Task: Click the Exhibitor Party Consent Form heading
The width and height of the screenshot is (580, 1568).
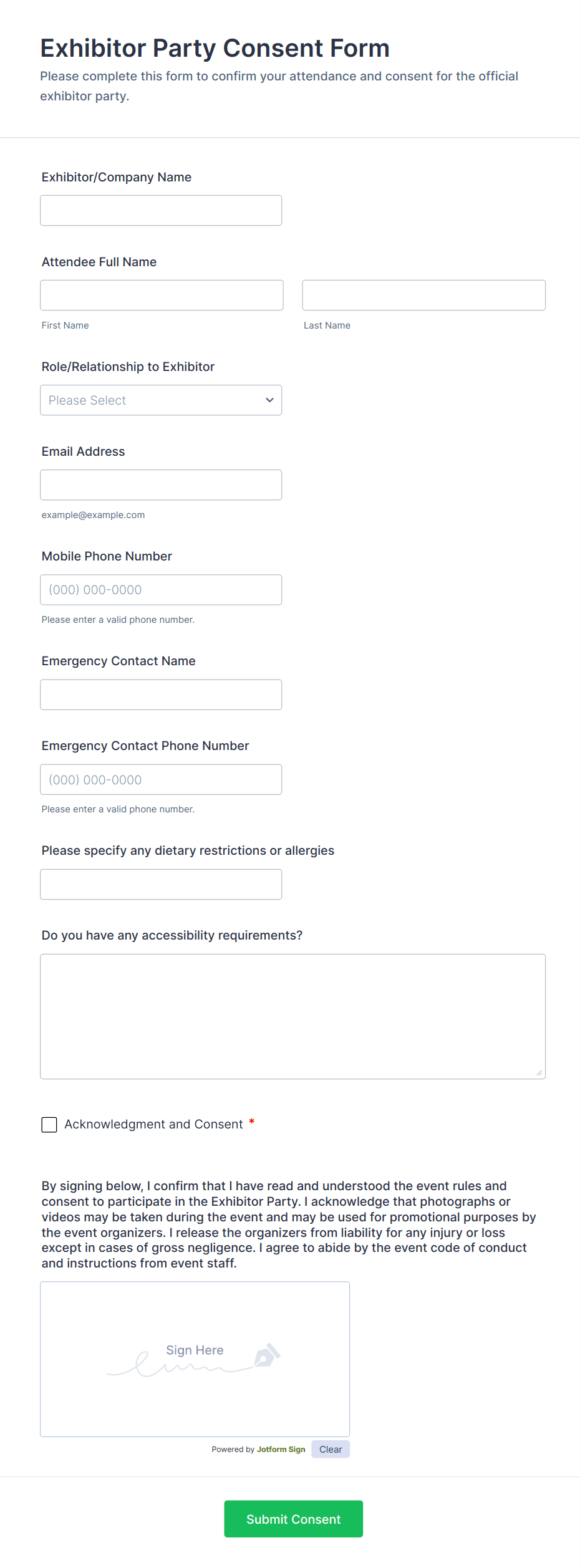Action: (215, 48)
